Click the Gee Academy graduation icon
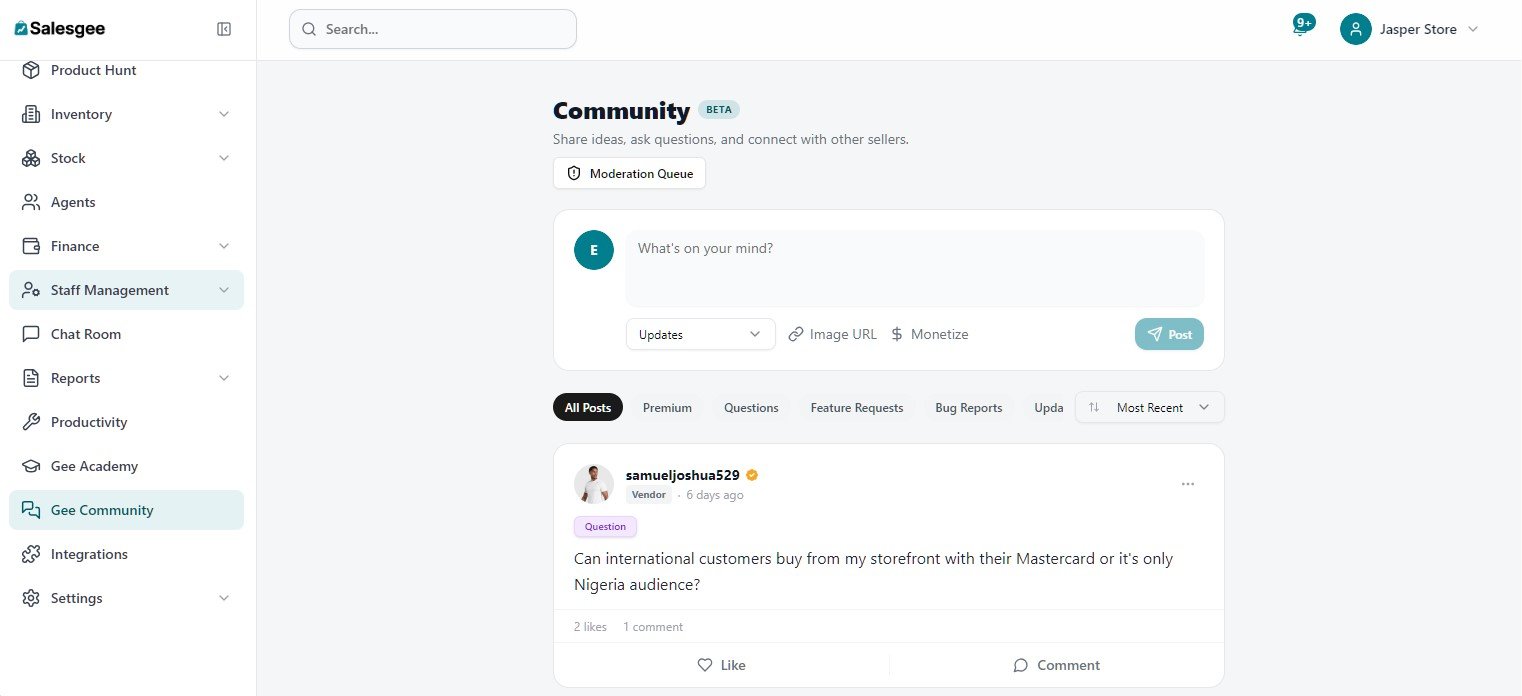 [31, 466]
